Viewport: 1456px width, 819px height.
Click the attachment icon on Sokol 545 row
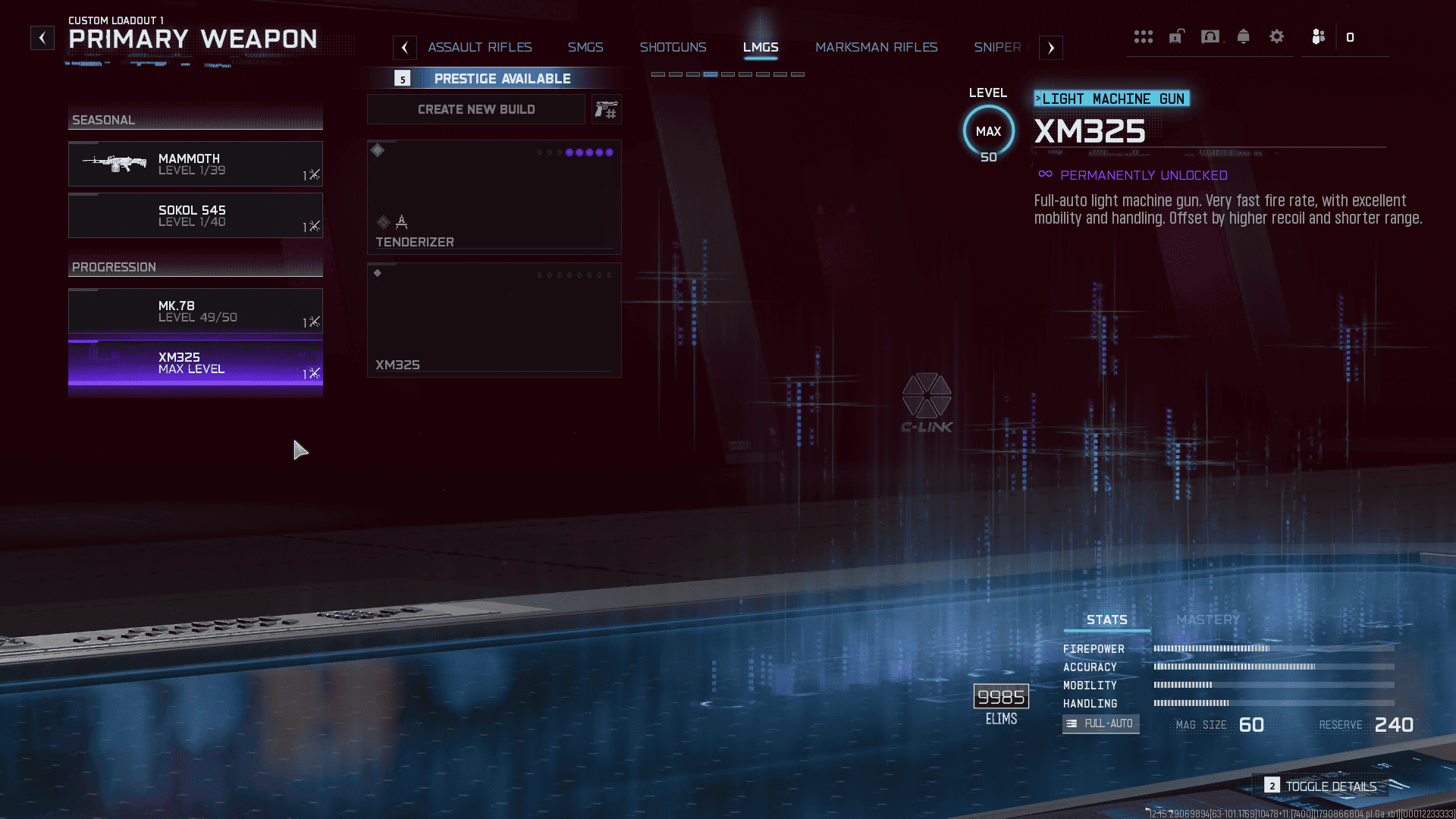click(312, 226)
